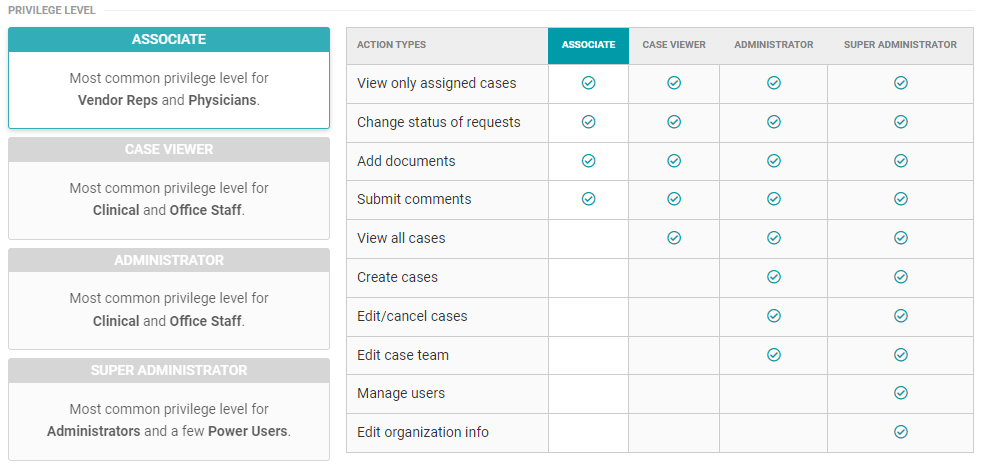Click Super Administrator checkmark for Manage users
986x469 pixels.
900,393
